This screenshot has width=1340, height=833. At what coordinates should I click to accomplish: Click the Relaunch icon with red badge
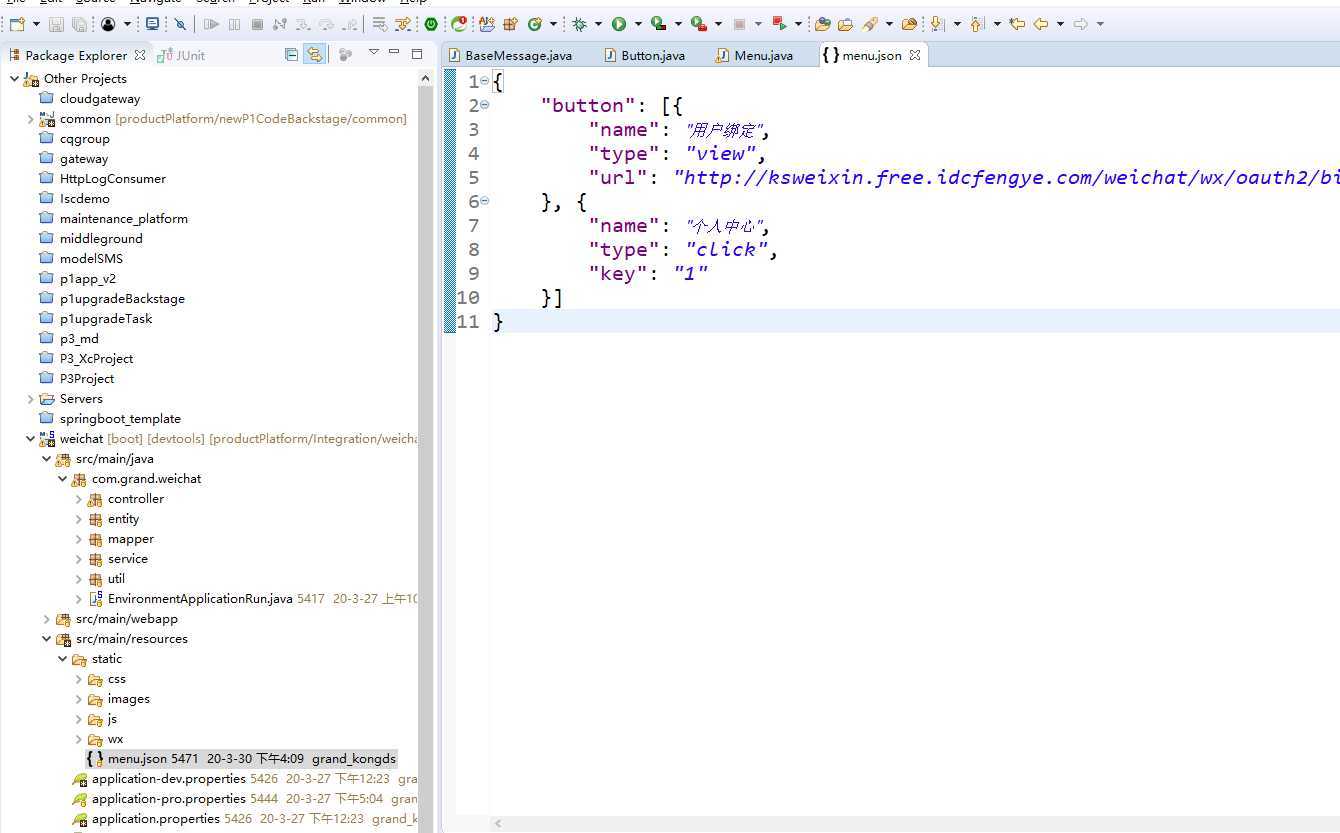(459, 24)
